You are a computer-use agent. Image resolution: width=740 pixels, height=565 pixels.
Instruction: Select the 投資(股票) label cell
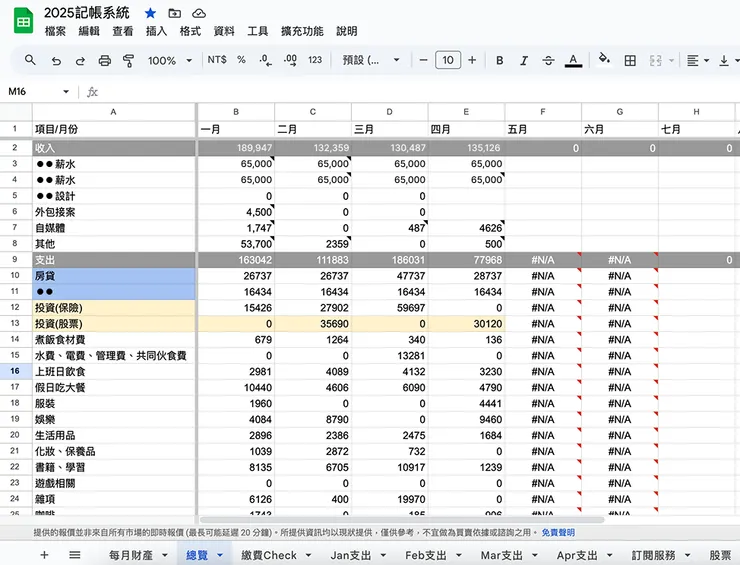coord(113,324)
